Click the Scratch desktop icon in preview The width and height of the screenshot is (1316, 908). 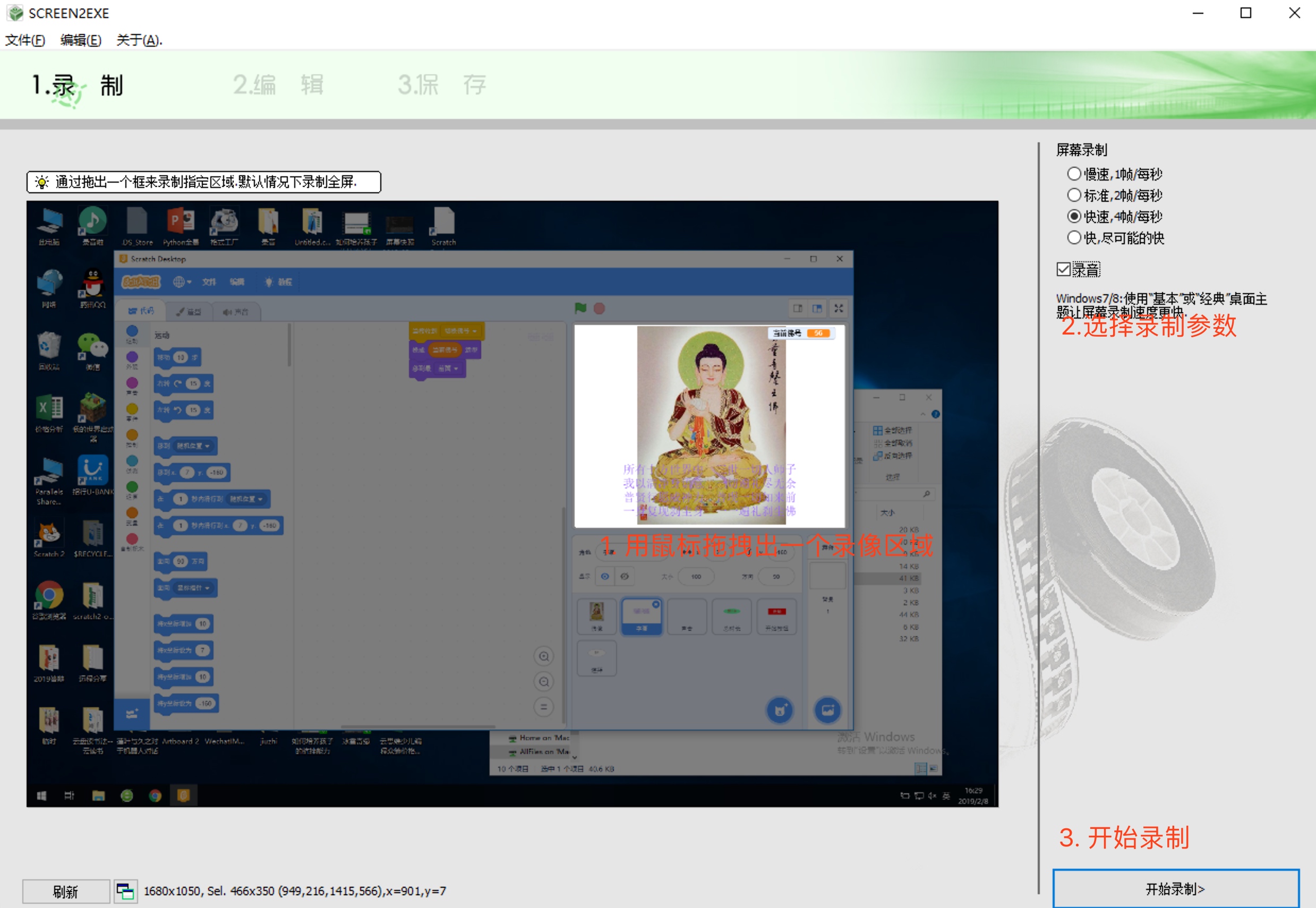pos(443,226)
